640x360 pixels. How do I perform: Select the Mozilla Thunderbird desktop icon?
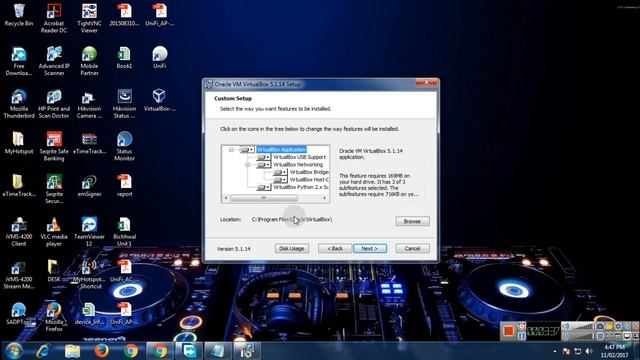coord(19,104)
